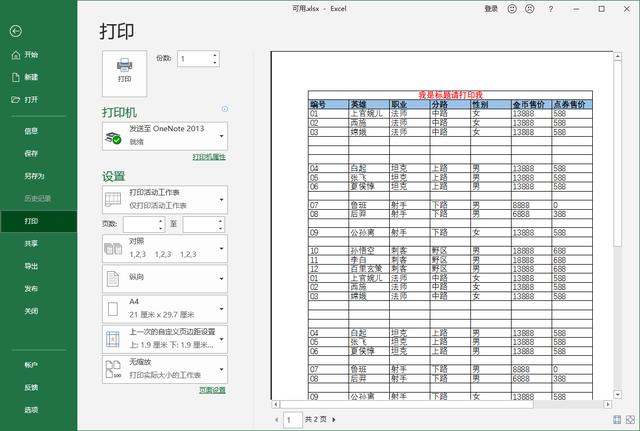
Task: Open the 反馈 page
Action: tap(31, 387)
